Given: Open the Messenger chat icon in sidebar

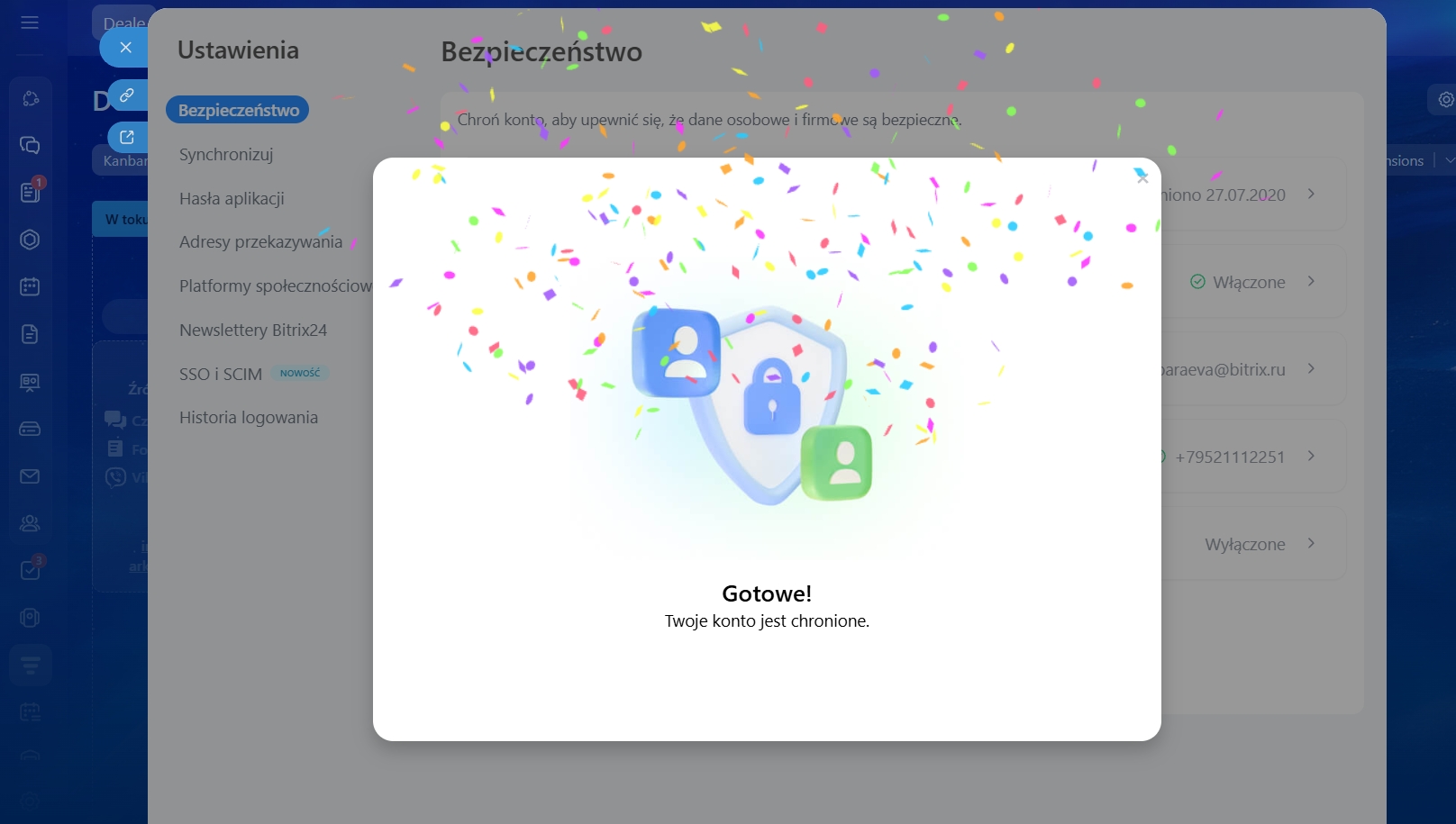Looking at the screenshot, I should click(x=30, y=145).
